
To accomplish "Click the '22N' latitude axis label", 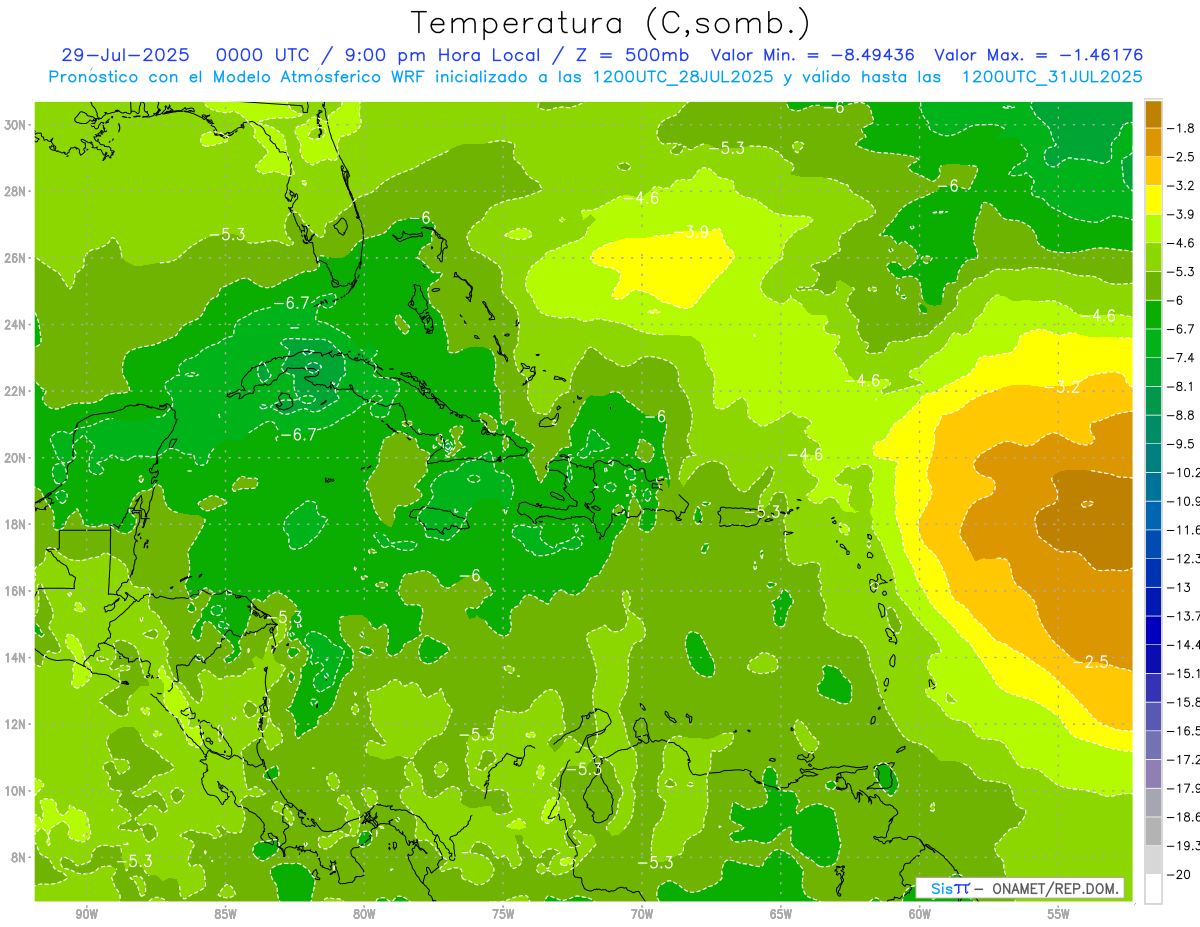I will coord(17,391).
